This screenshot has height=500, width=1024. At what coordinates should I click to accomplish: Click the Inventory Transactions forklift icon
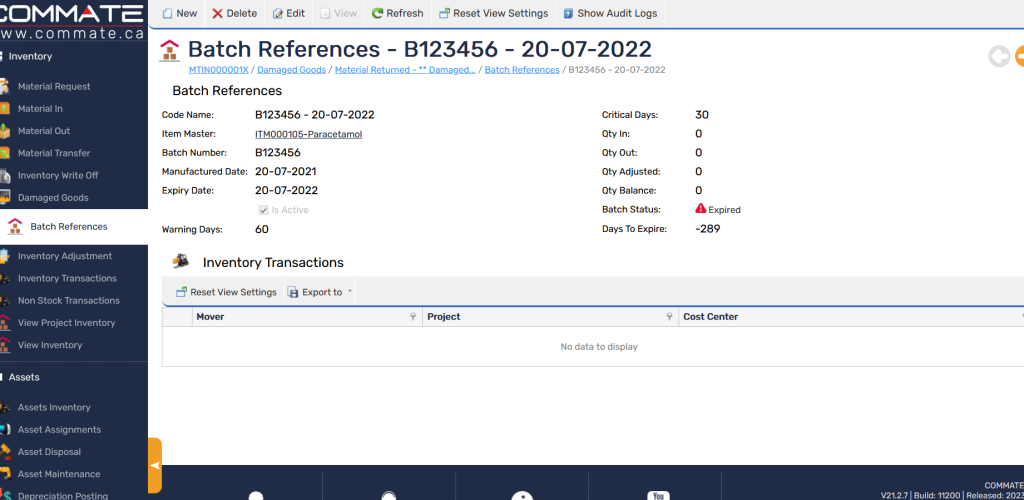coord(180,261)
